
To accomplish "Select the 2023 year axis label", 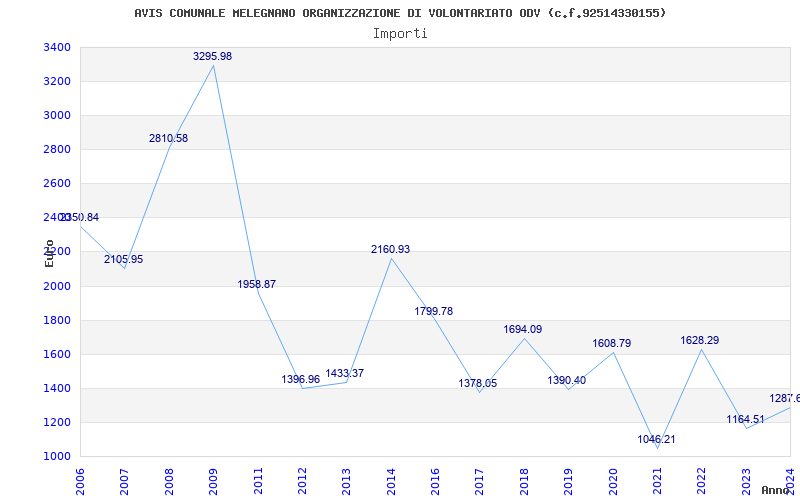I will (x=746, y=482).
